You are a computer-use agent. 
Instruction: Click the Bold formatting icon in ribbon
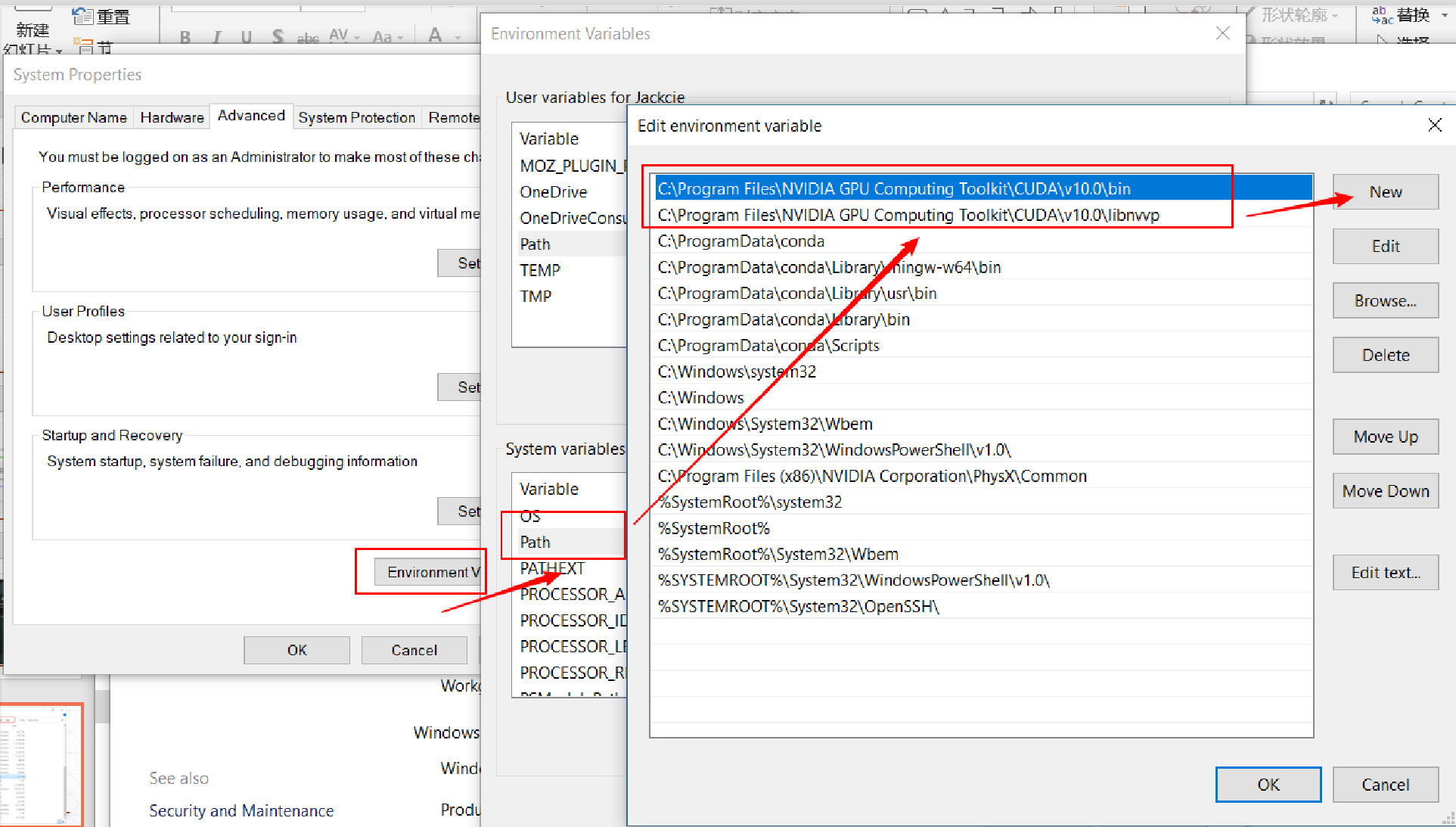tap(185, 36)
